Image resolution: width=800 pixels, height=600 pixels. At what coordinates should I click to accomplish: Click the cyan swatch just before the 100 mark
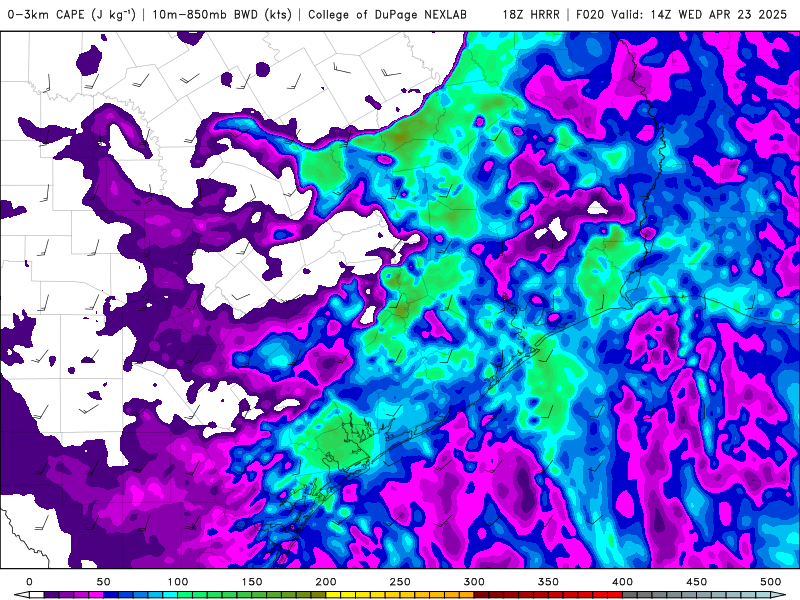170,595
